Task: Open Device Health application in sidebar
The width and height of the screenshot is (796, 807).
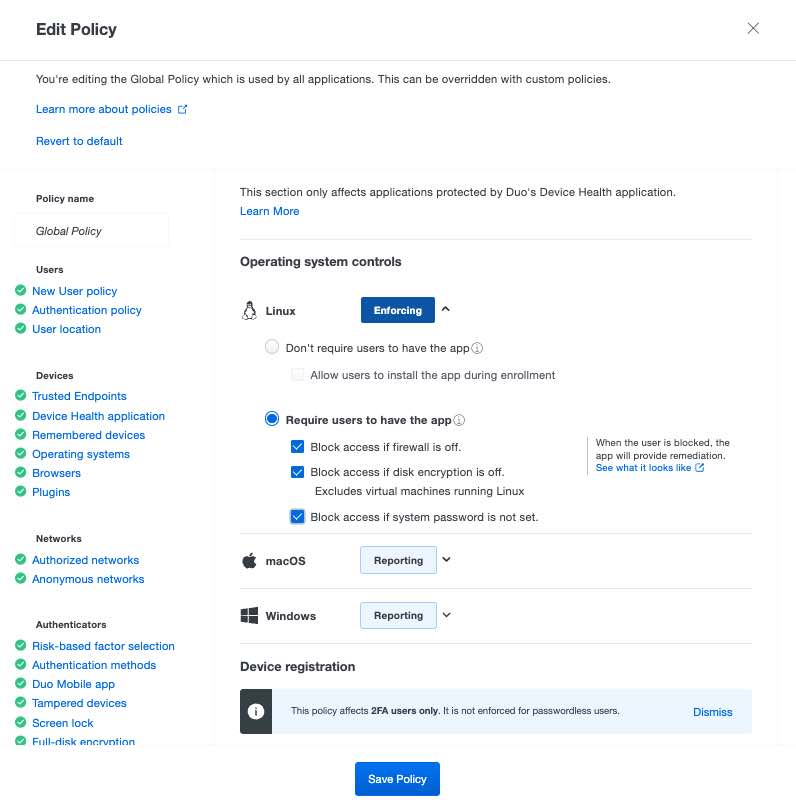Action: (x=98, y=416)
